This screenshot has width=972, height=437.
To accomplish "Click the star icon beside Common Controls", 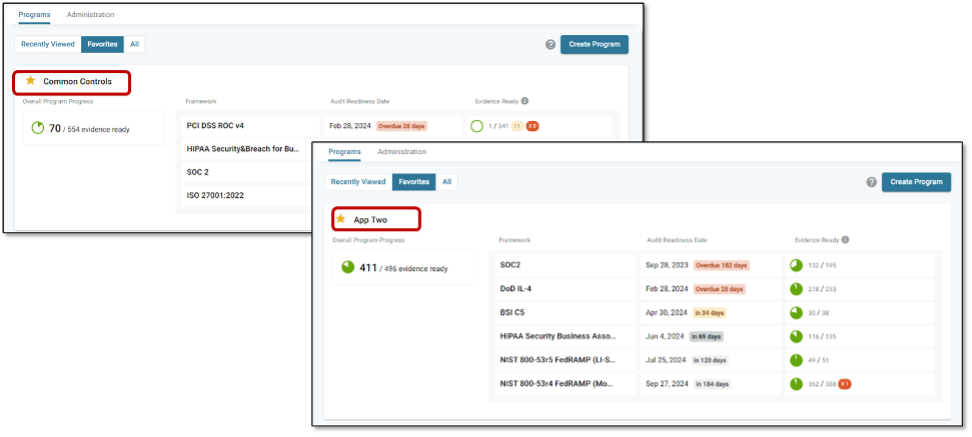I will click(30, 81).
